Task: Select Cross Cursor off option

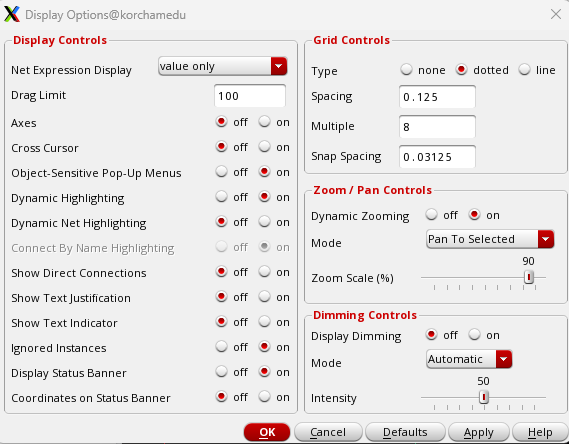Action: 221,147
